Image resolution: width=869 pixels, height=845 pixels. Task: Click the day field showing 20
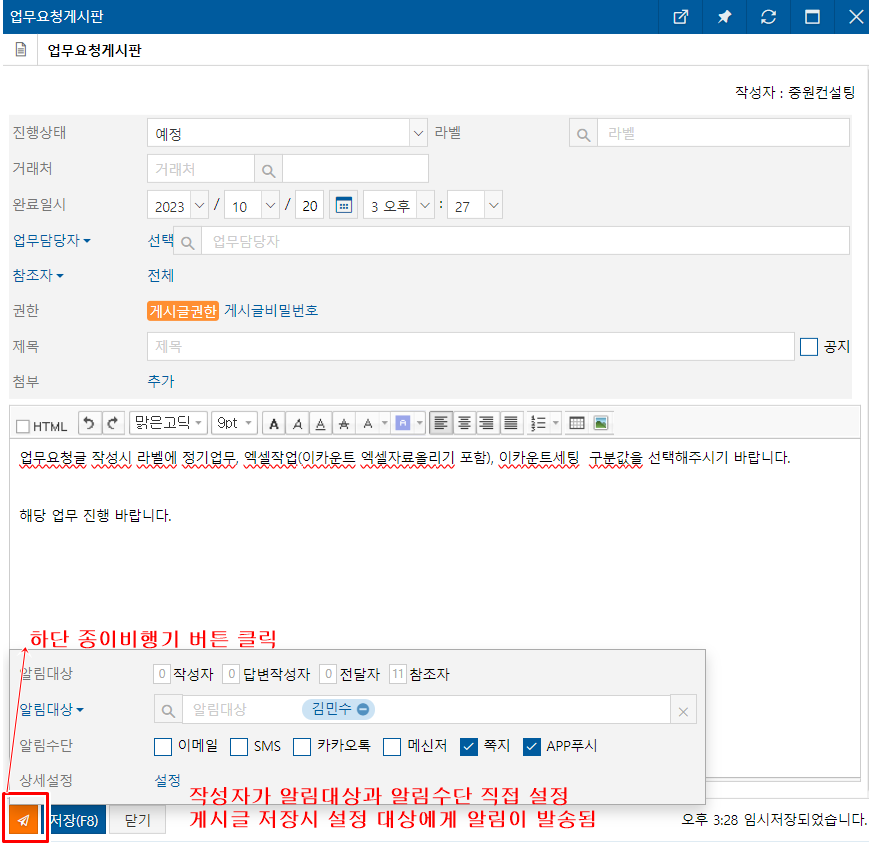coord(310,206)
